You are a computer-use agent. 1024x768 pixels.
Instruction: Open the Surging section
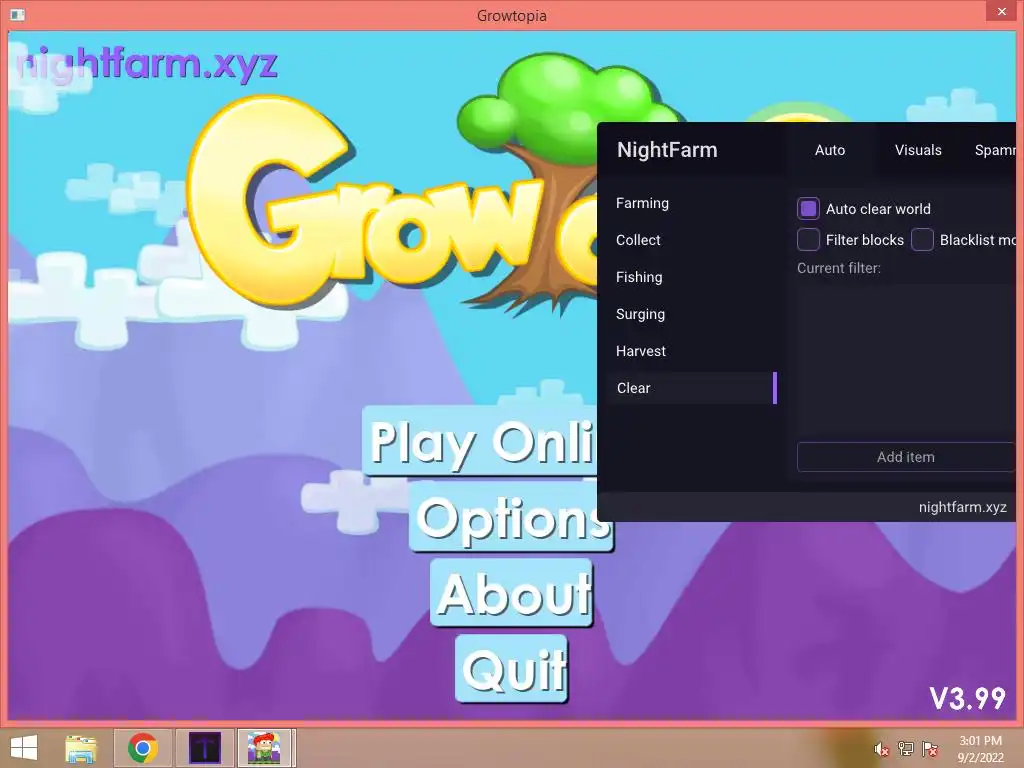pos(694,314)
